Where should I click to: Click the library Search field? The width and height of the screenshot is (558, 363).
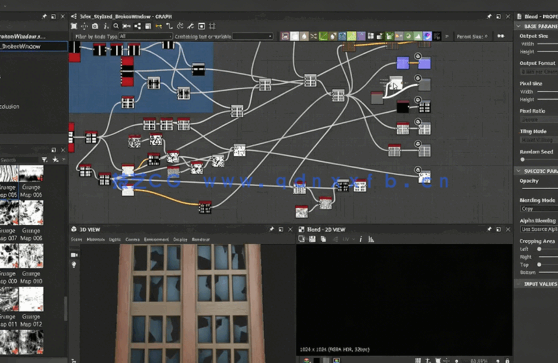point(19,160)
